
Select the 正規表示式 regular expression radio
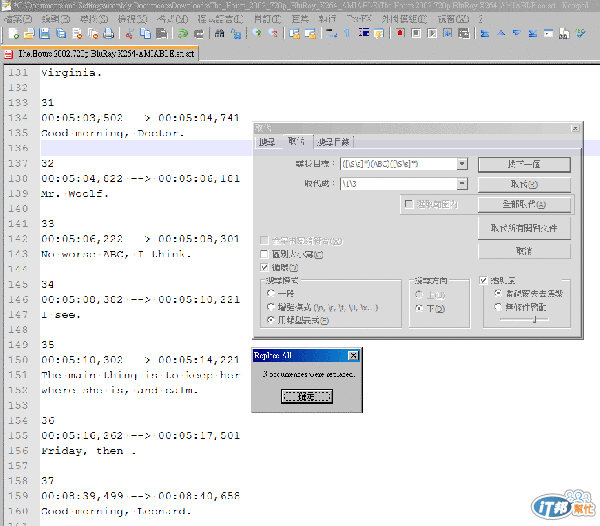pos(271,320)
